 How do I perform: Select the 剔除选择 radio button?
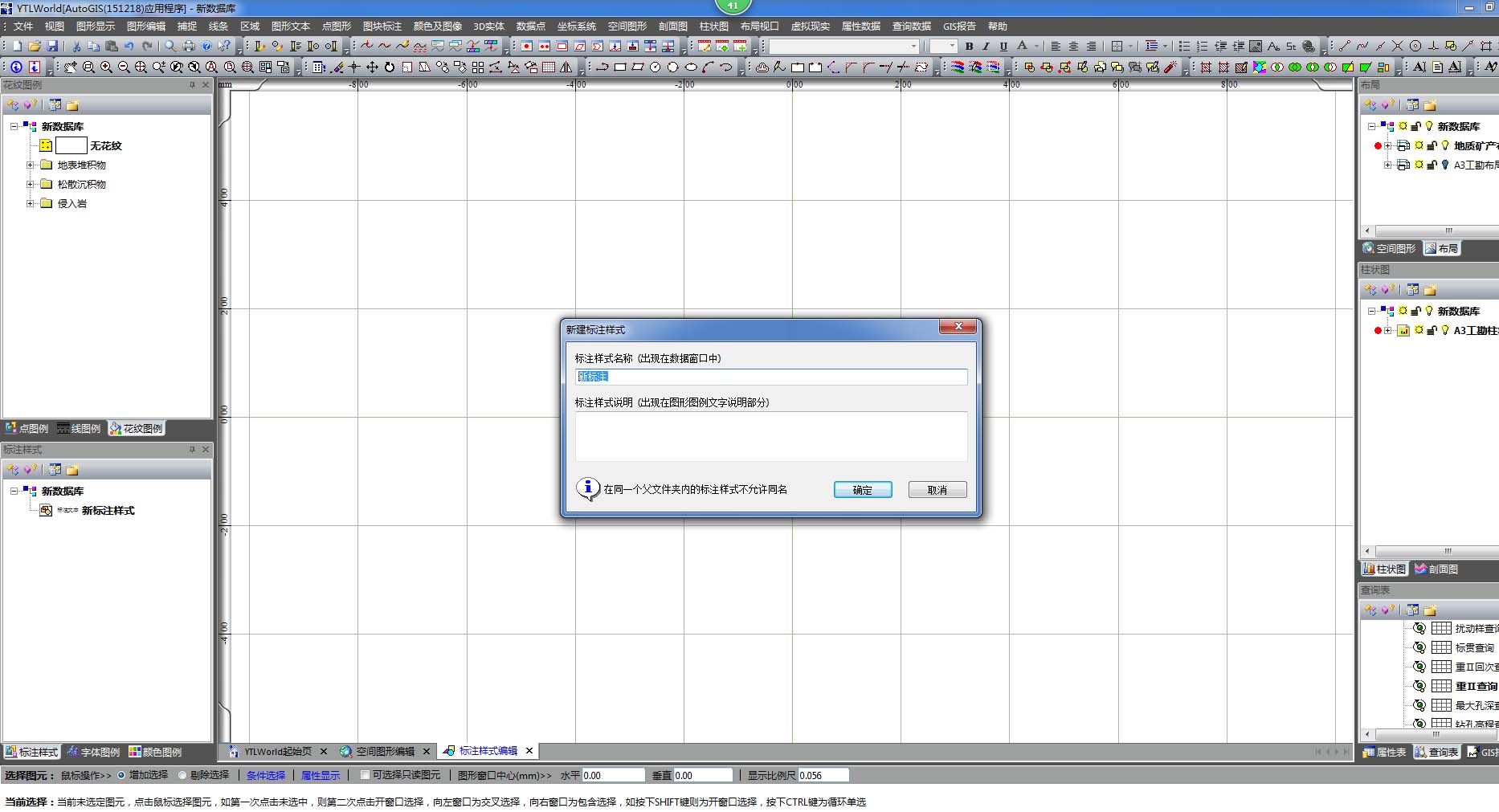click(182, 775)
